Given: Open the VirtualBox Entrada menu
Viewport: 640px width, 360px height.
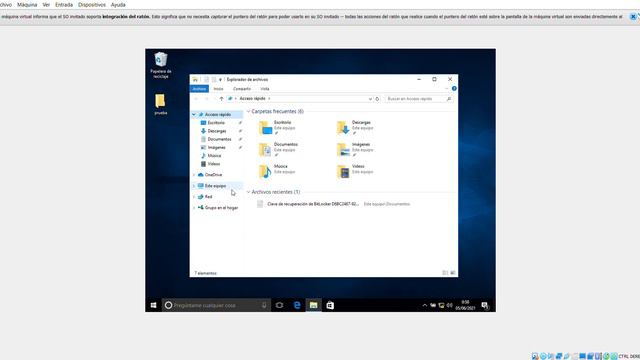Looking at the screenshot, I should pyautogui.click(x=64, y=5).
